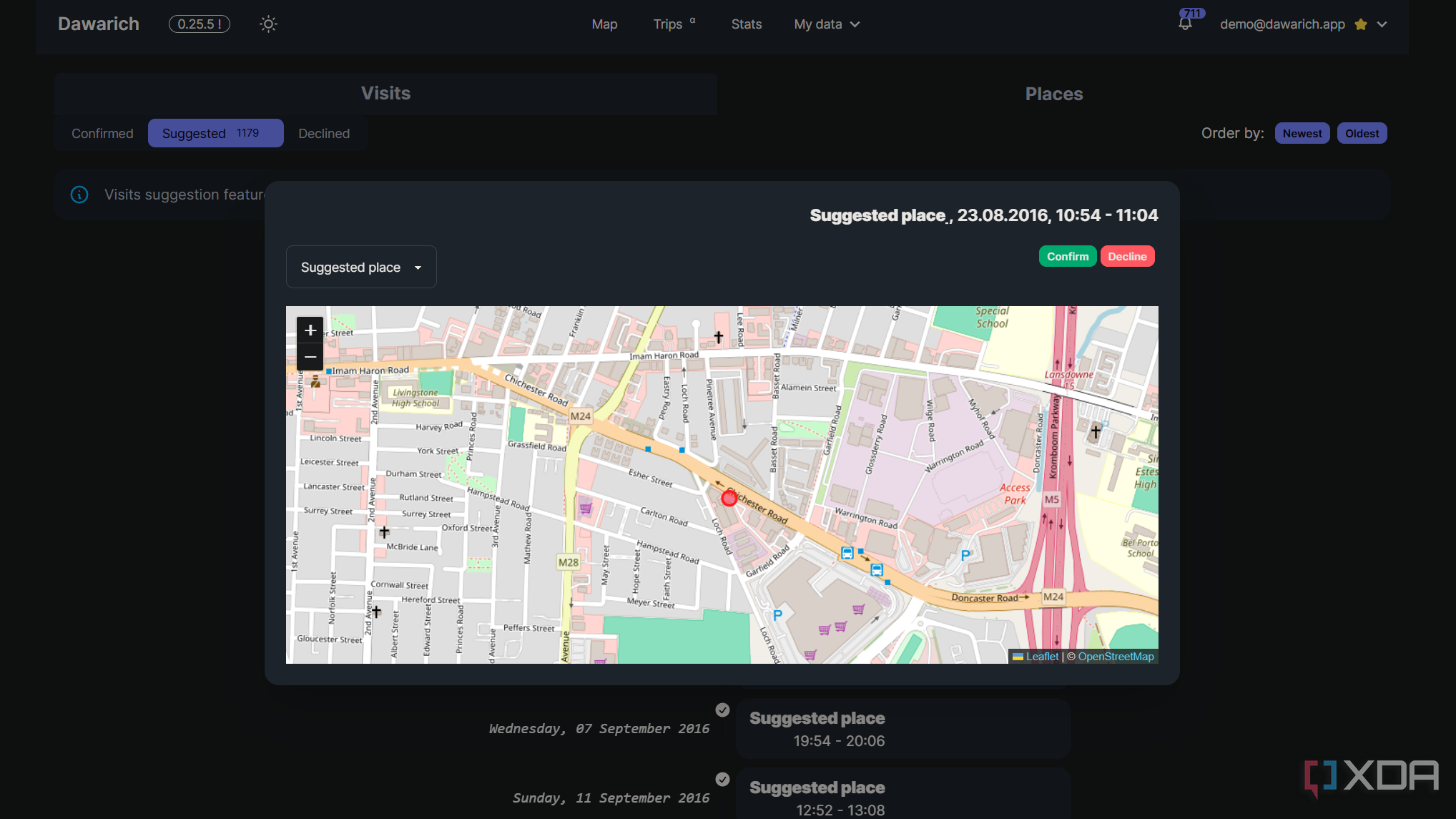Open the Map page

tap(604, 24)
